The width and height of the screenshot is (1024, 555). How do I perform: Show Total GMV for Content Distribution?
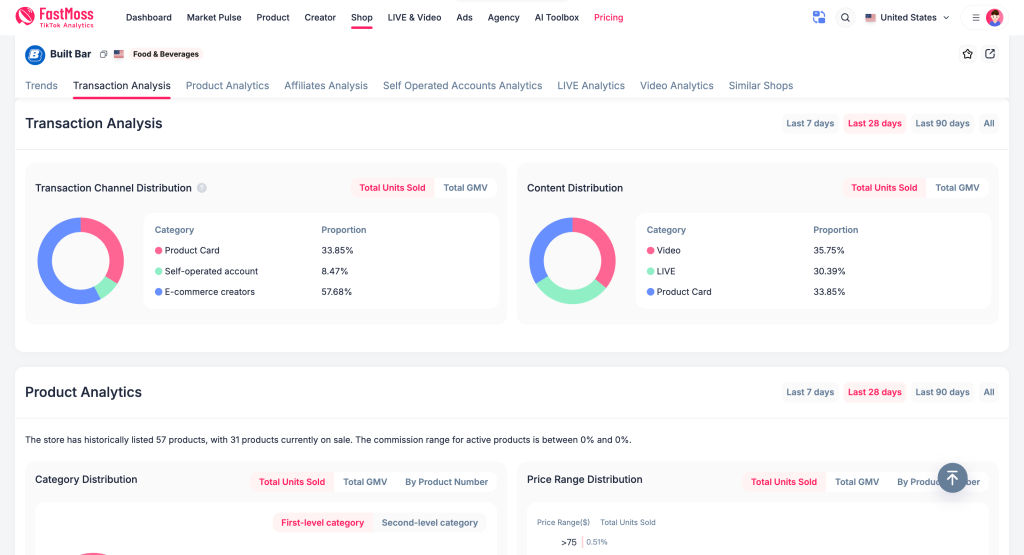point(957,188)
